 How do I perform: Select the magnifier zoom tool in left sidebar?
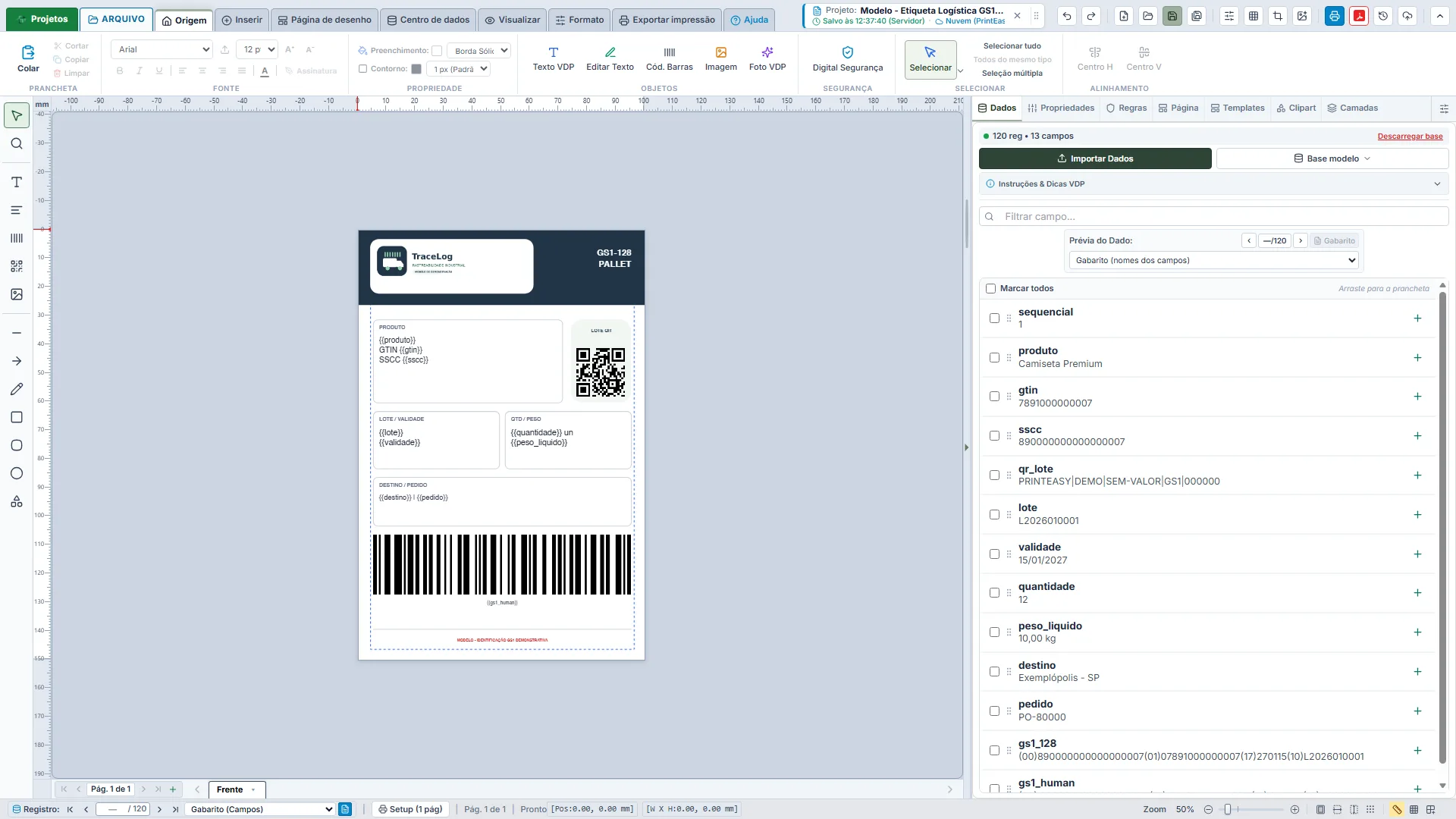tap(17, 144)
